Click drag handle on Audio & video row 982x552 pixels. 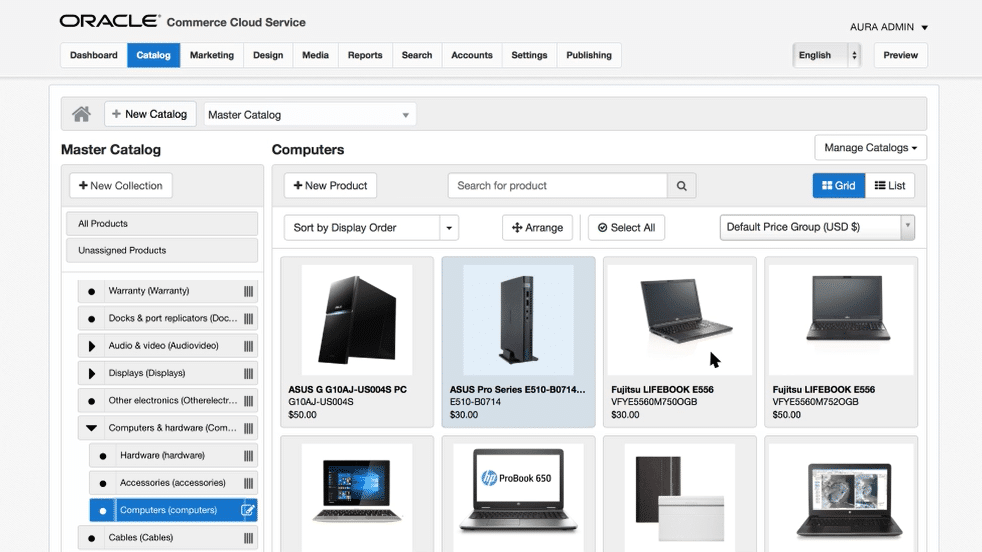click(249, 346)
